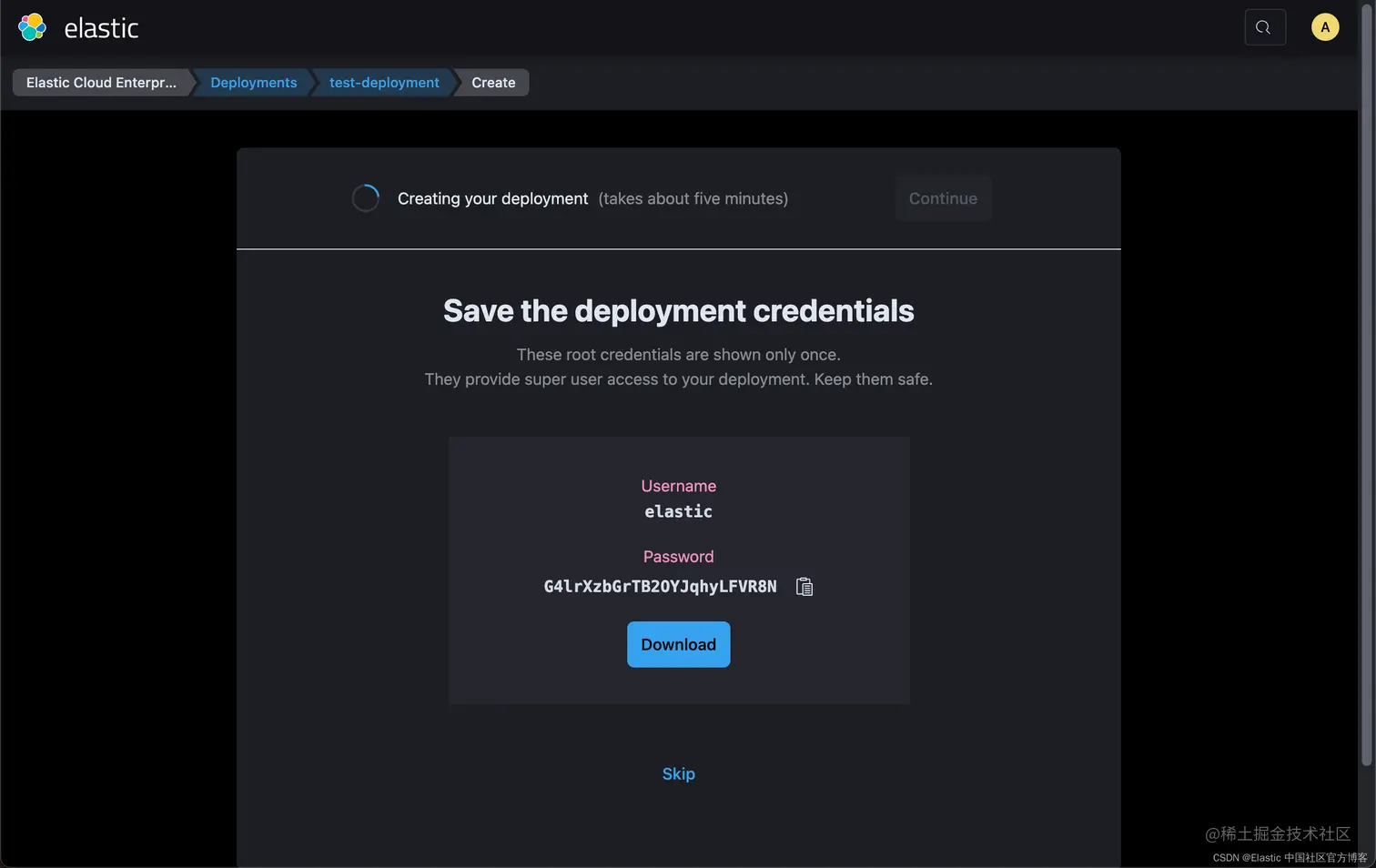The width and height of the screenshot is (1376, 868).
Task: Open the test-deployment breadcrumb link
Action: (x=384, y=83)
